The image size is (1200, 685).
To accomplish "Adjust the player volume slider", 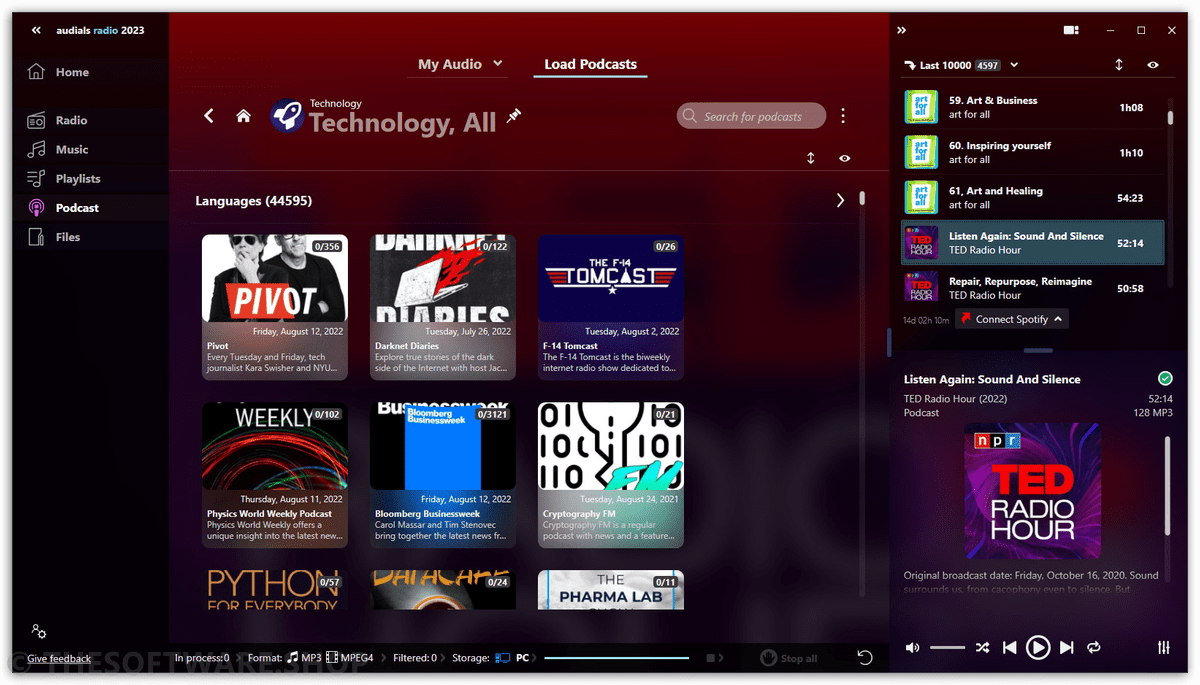I will tap(947, 648).
